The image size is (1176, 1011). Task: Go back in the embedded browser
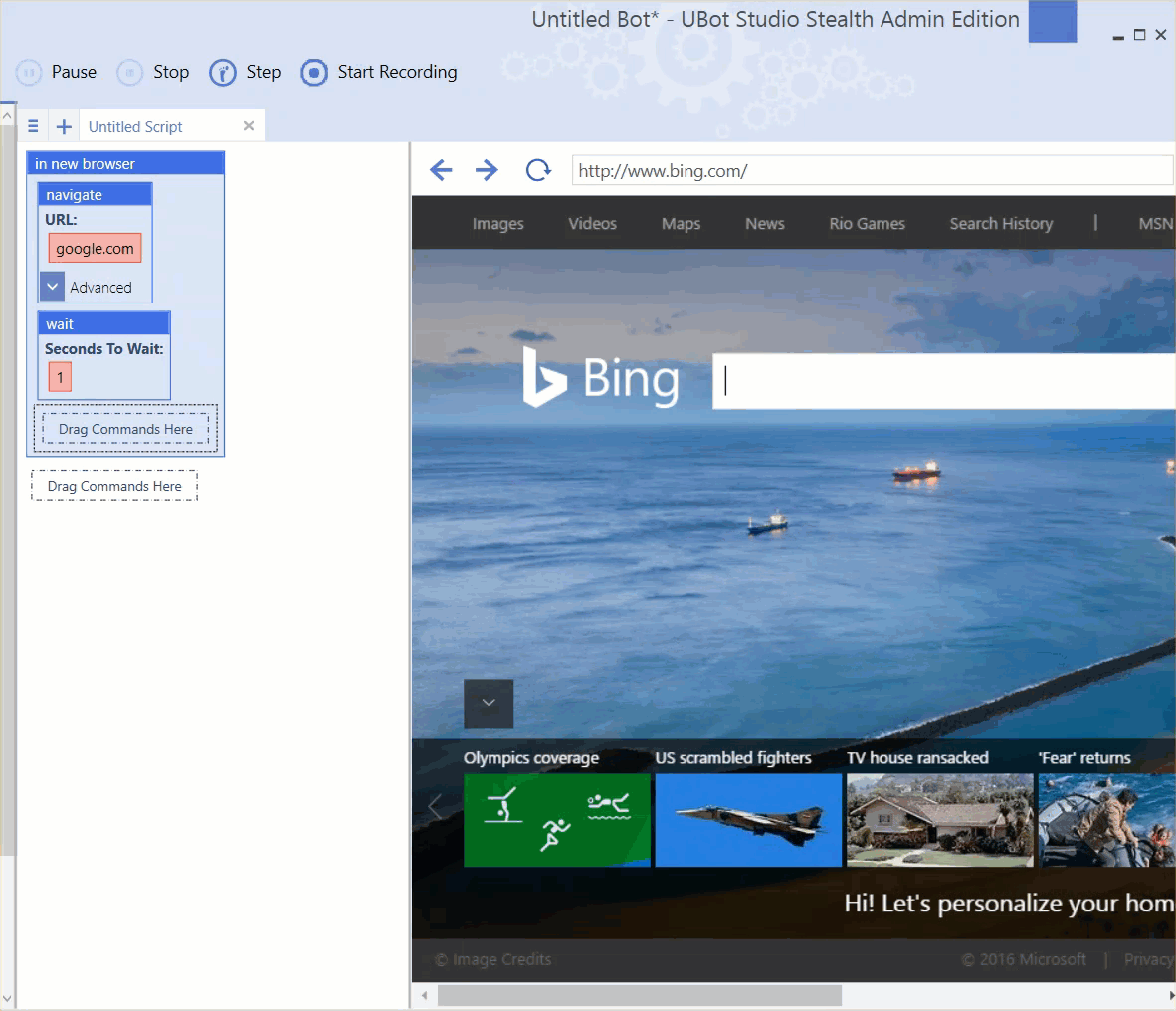pyautogui.click(x=441, y=170)
